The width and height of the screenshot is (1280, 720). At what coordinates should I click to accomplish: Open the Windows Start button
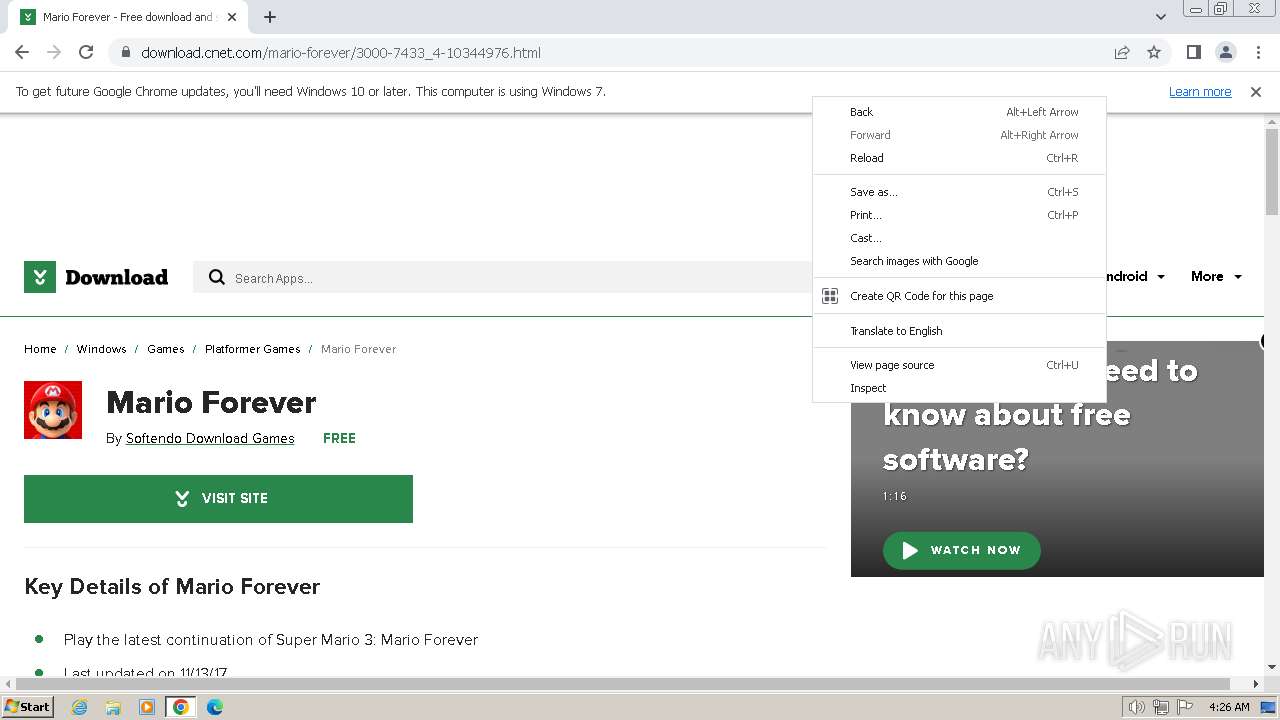pyautogui.click(x=27, y=706)
